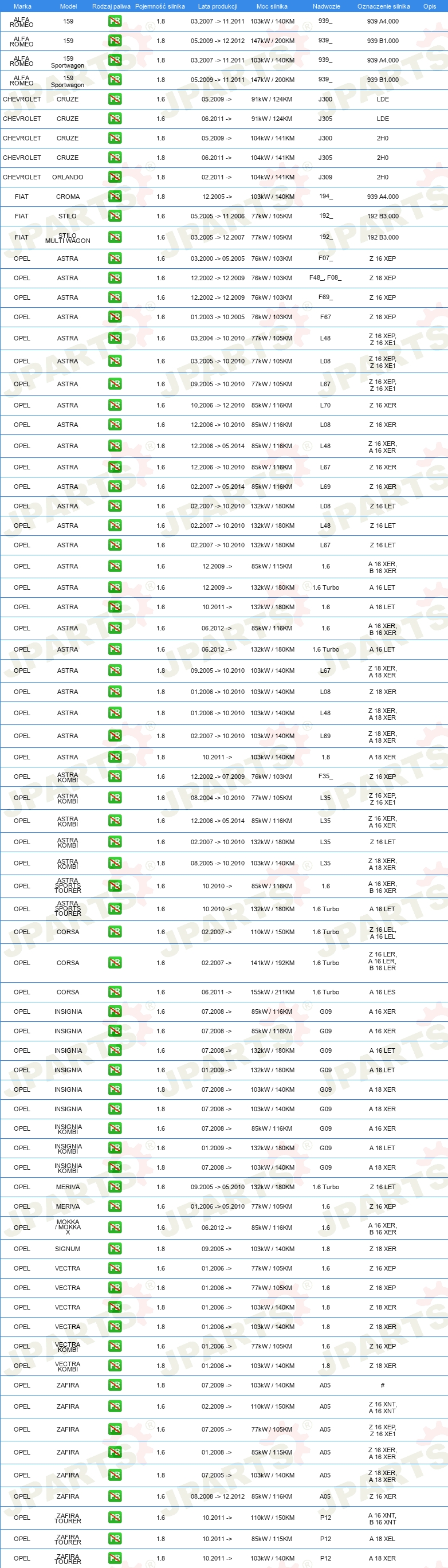This screenshot has height=1568, width=448.
Task: Select the 01.2003 -> 10.2005 production years cell
Action: pyautogui.click(x=217, y=317)
